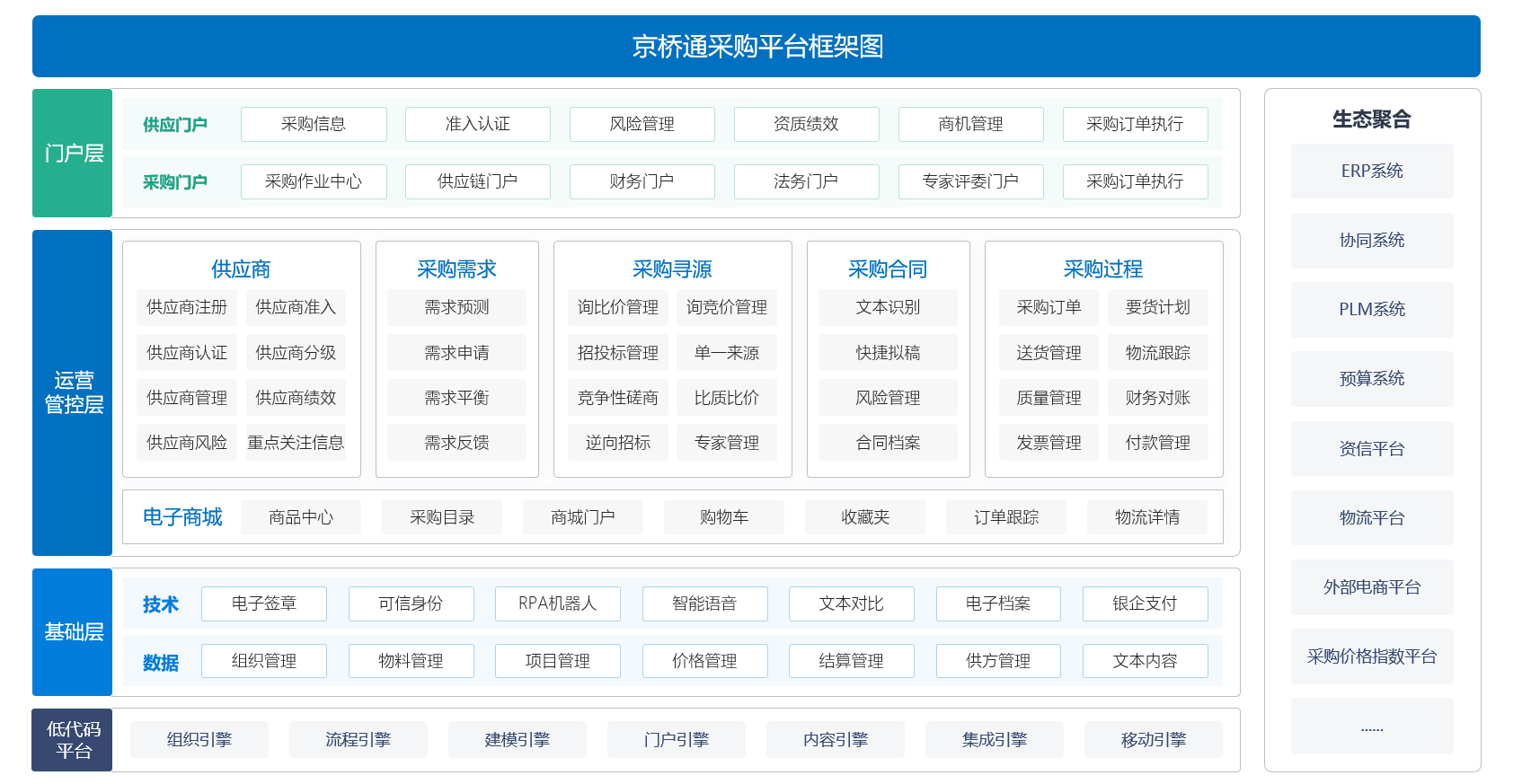This screenshot has width=1522, height=784.
Task: Select the 移动引擎 box
Action: point(1154,740)
